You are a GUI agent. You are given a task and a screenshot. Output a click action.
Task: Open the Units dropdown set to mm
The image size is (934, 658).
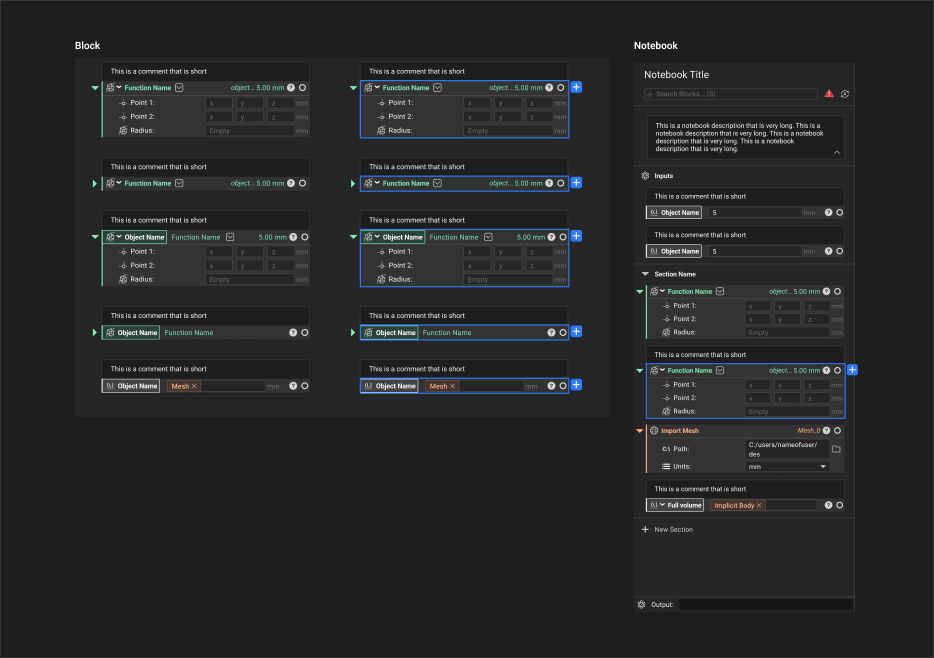788,466
